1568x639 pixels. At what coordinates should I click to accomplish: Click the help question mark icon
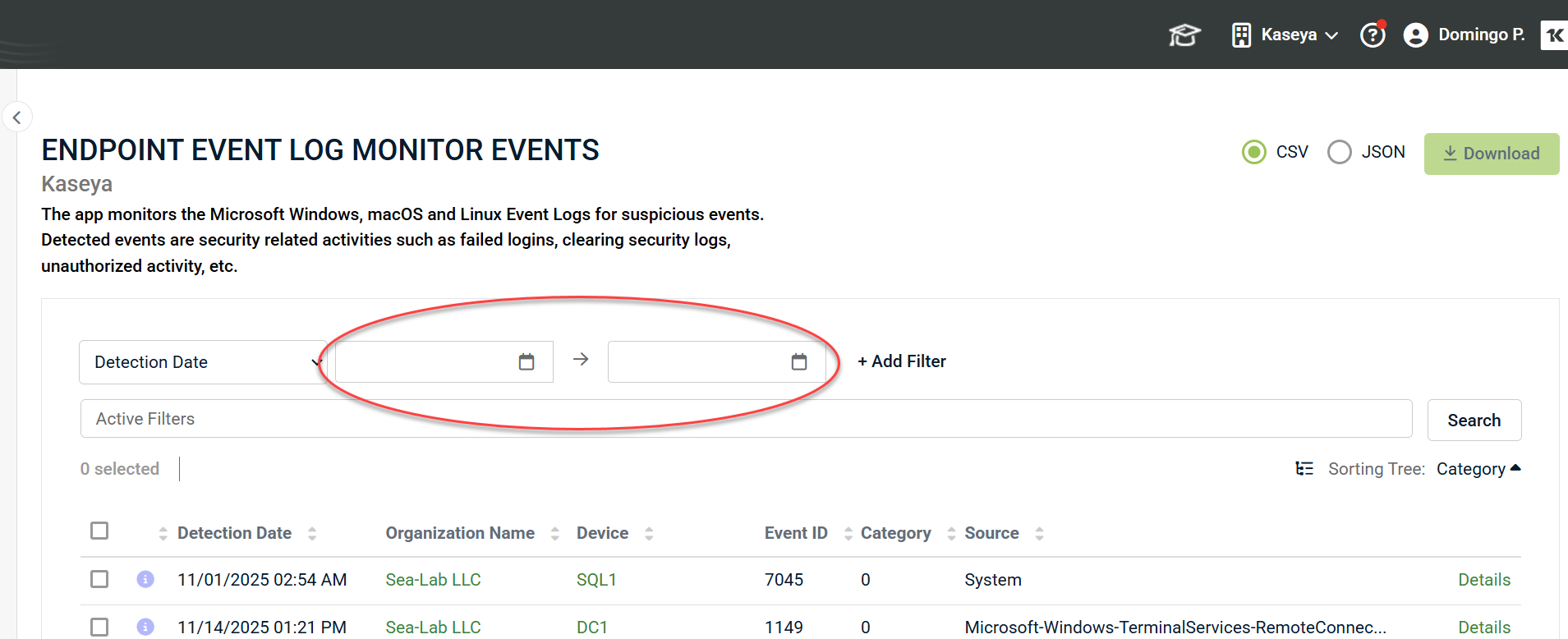click(x=1373, y=35)
